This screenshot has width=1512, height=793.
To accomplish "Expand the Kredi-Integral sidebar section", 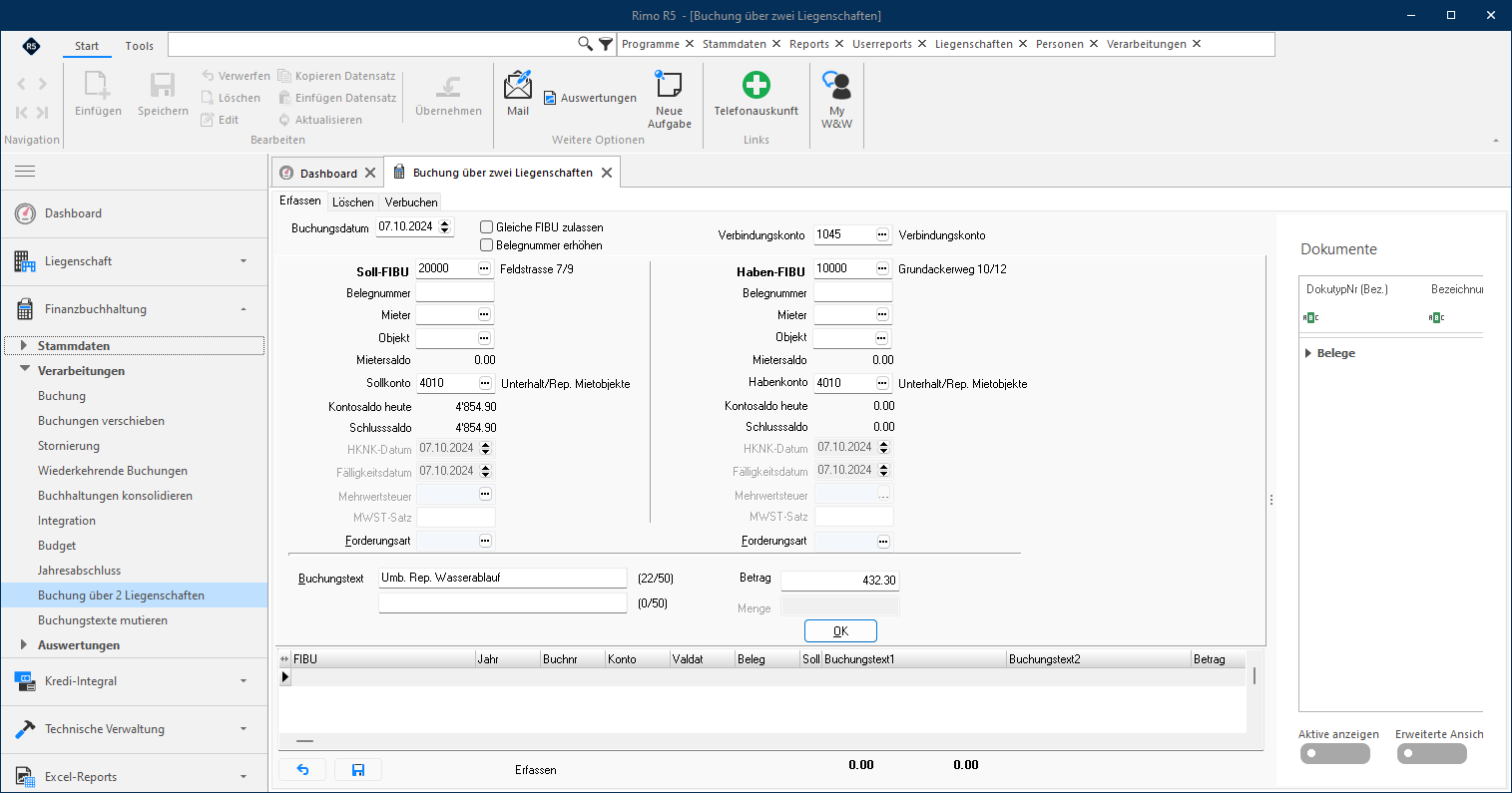I will coord(134,681).
